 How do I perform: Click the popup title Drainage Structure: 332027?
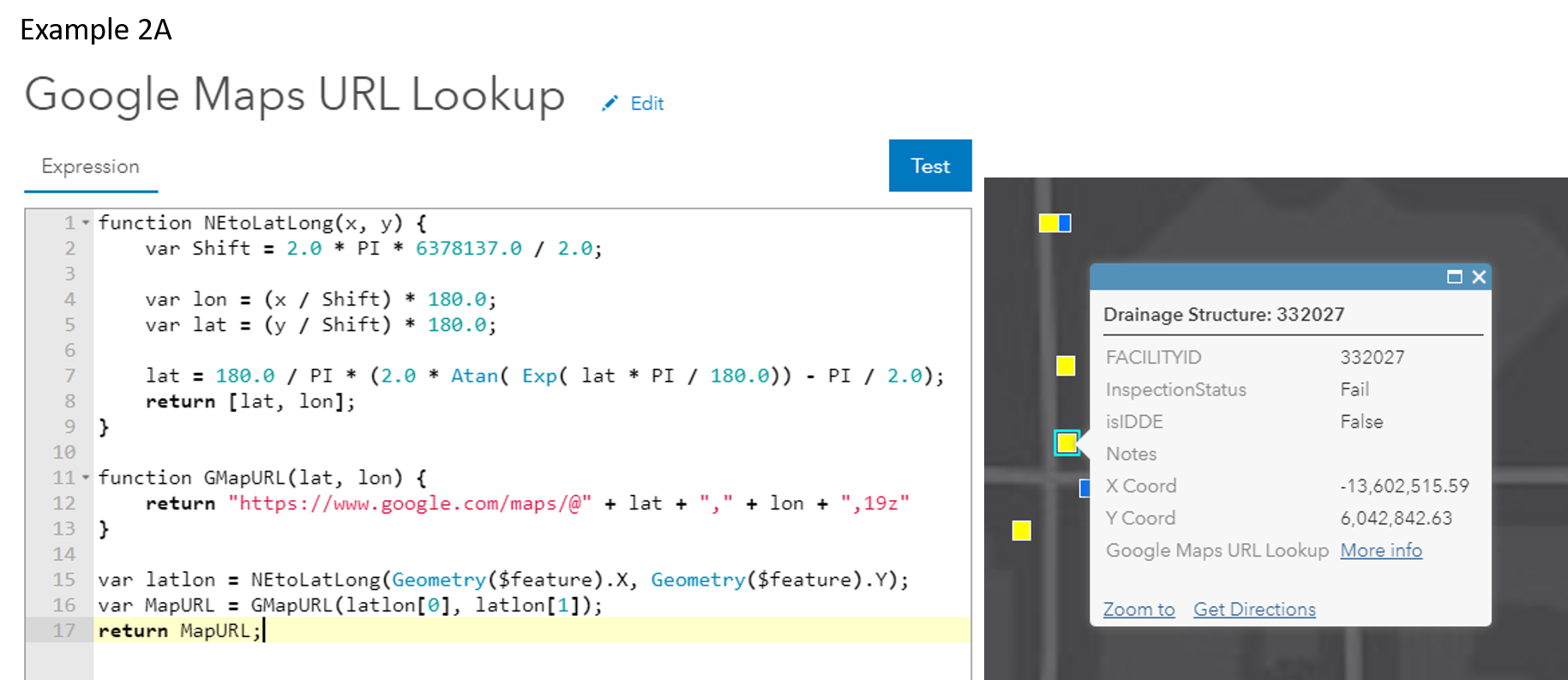click(1223, 315)
